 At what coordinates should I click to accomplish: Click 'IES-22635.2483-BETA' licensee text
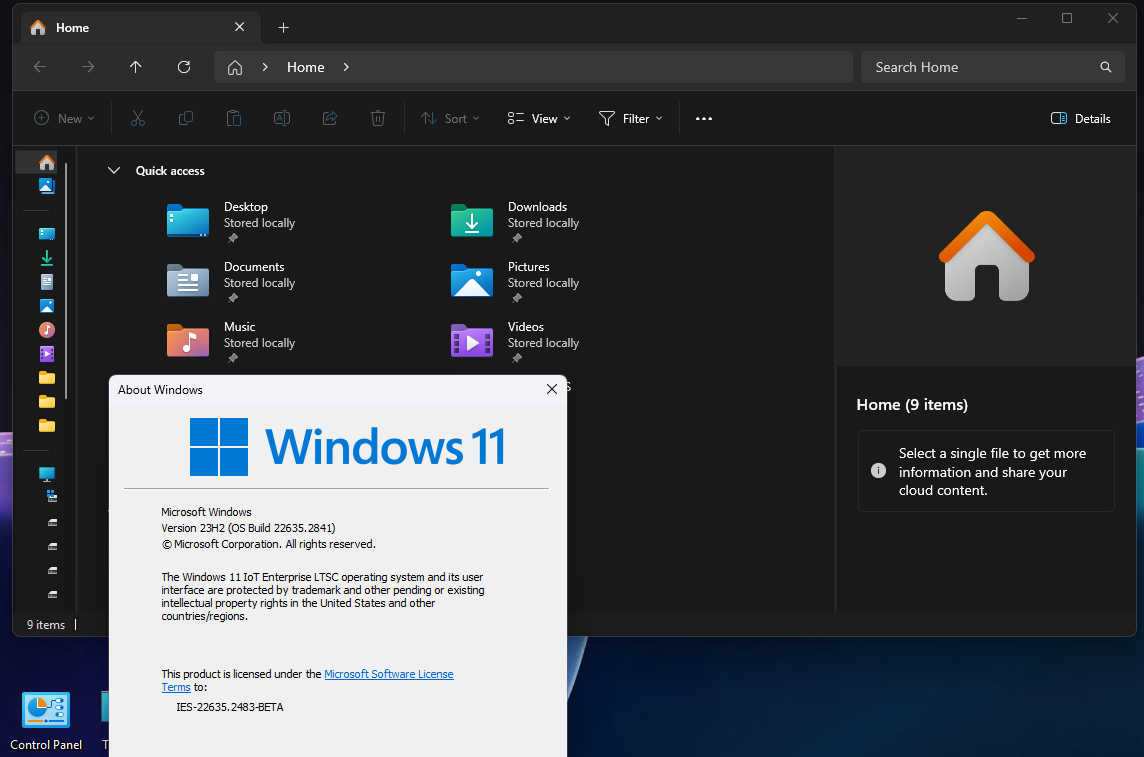230,707
